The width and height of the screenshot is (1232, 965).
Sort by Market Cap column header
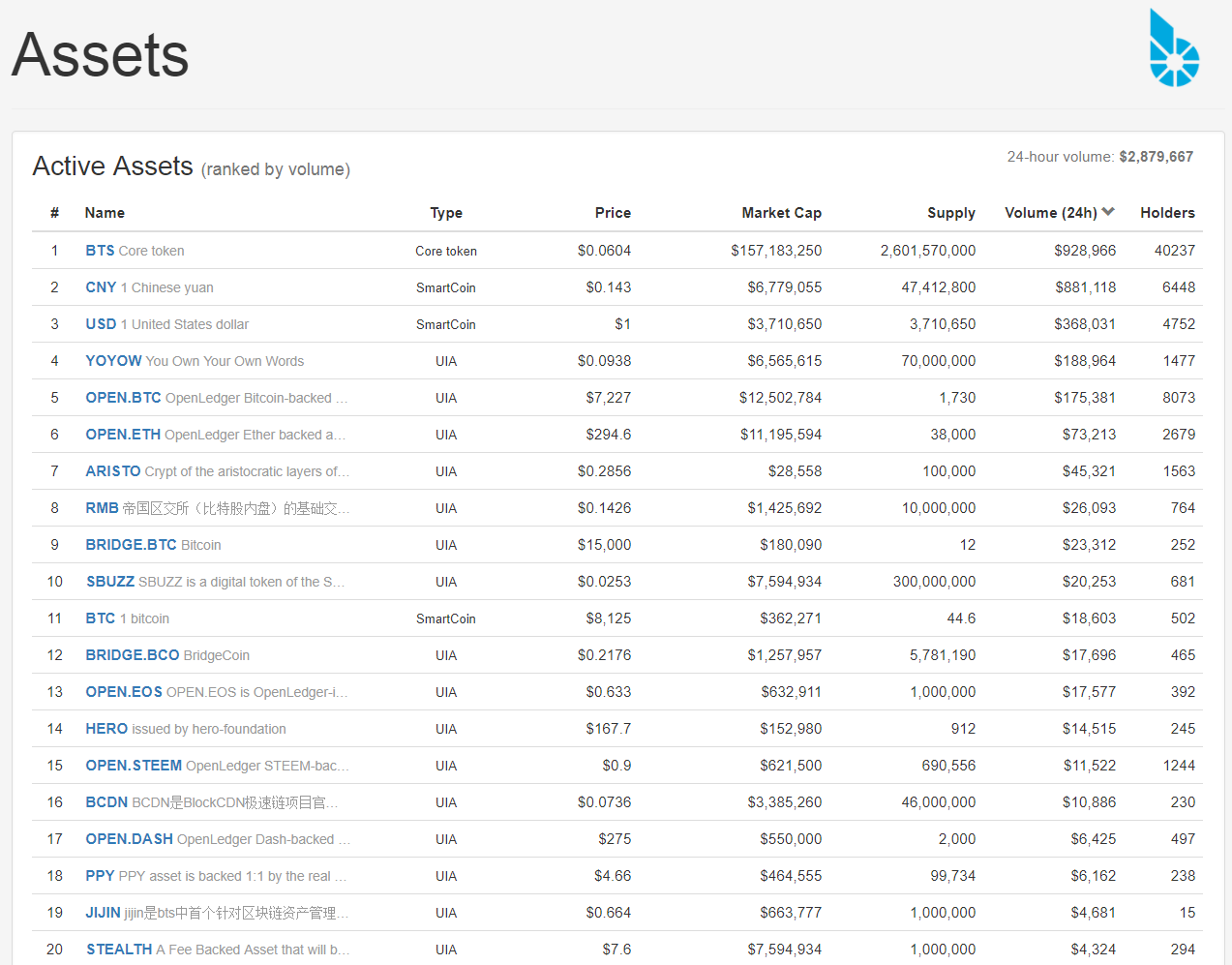pyautogui.click(x=781, y=213)
